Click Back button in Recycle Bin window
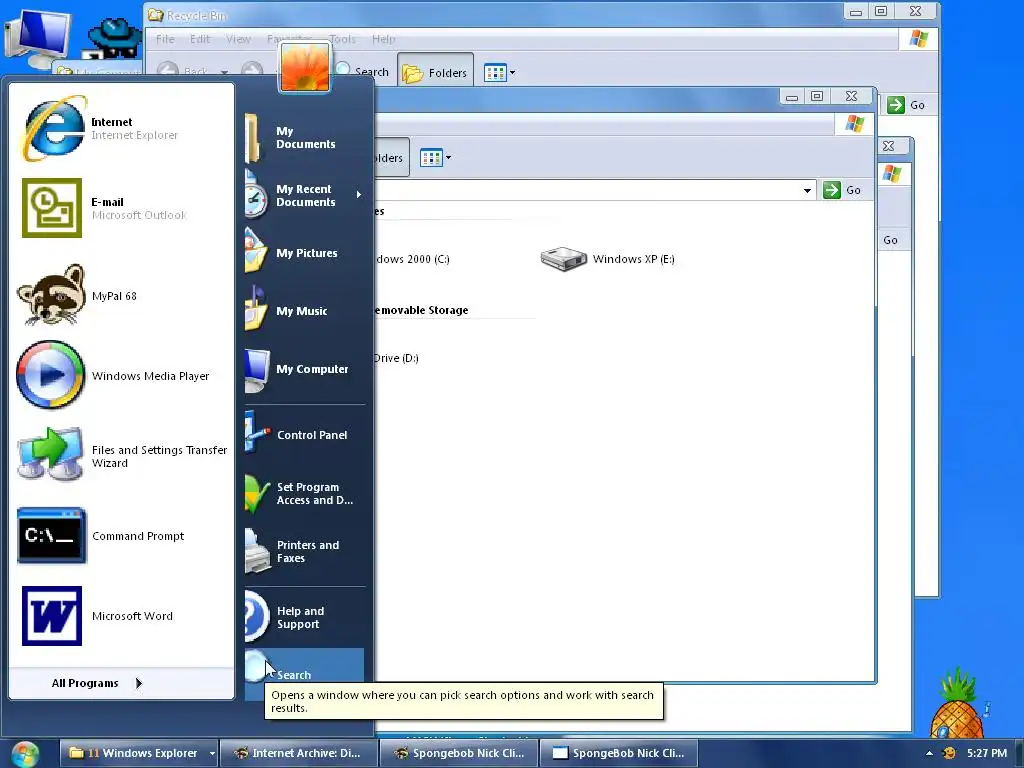 pos(184,70)
